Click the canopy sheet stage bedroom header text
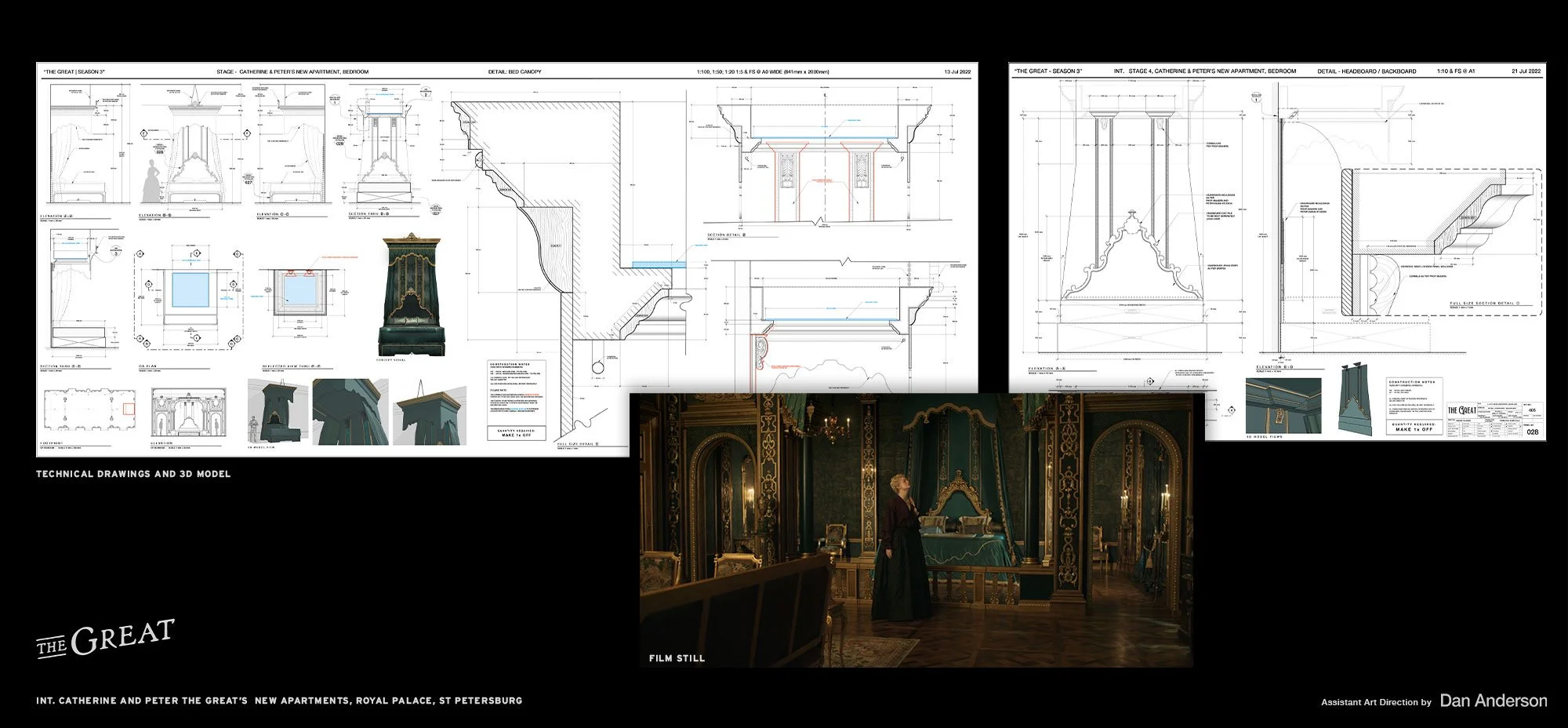Screen dimensions: 1568x728 tap(292, 71)
